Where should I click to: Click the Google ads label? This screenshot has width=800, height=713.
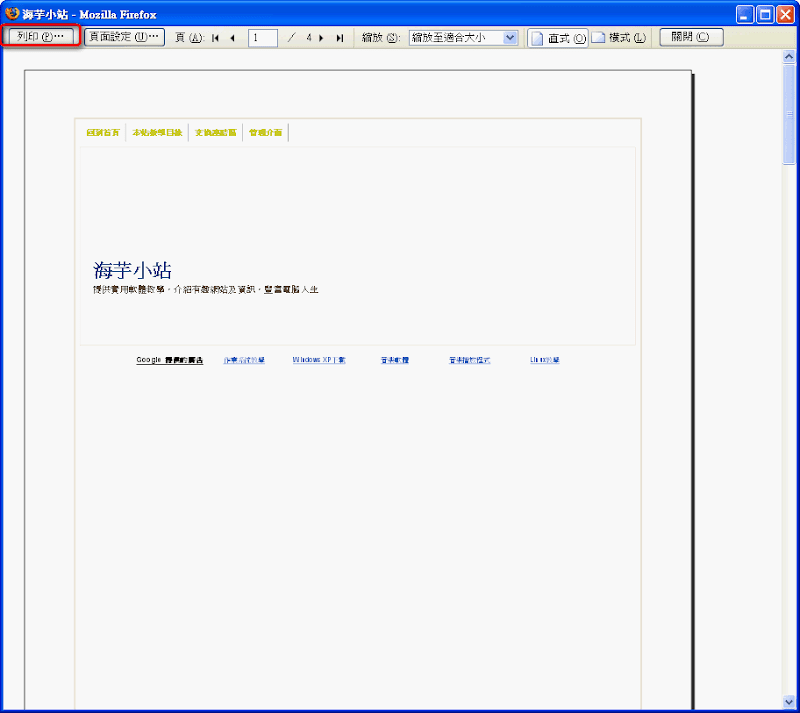pos(169,360)
